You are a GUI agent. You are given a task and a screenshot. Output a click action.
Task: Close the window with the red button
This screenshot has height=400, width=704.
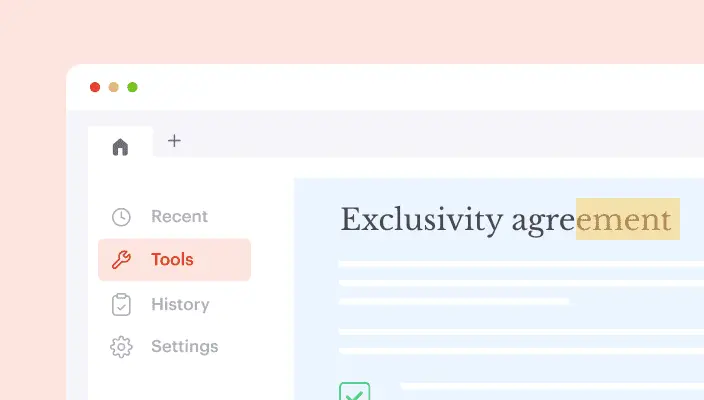pyautogui.click(x=95, y=87)
